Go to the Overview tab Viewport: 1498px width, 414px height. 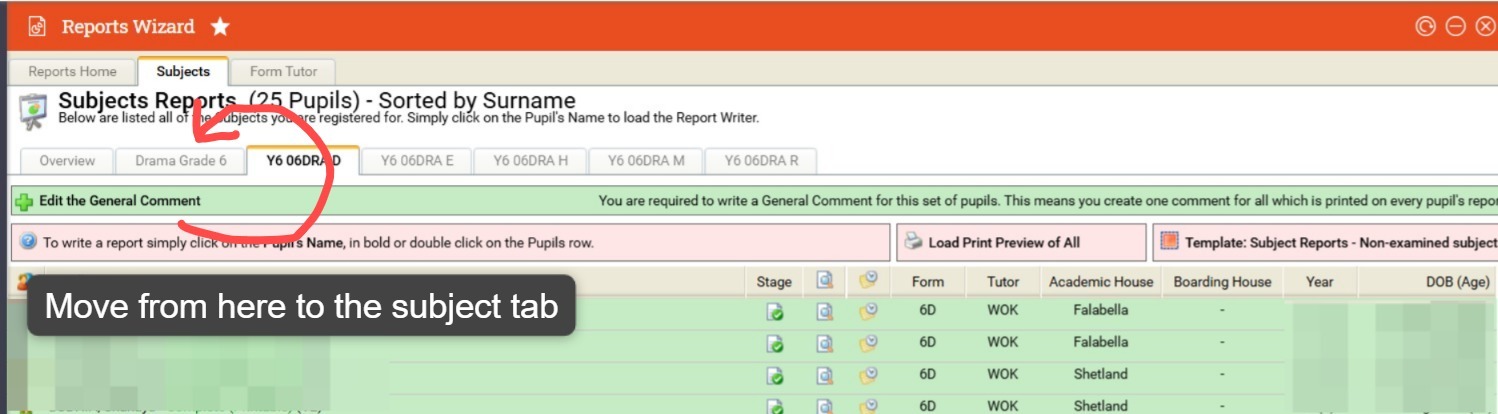(67, 161)
